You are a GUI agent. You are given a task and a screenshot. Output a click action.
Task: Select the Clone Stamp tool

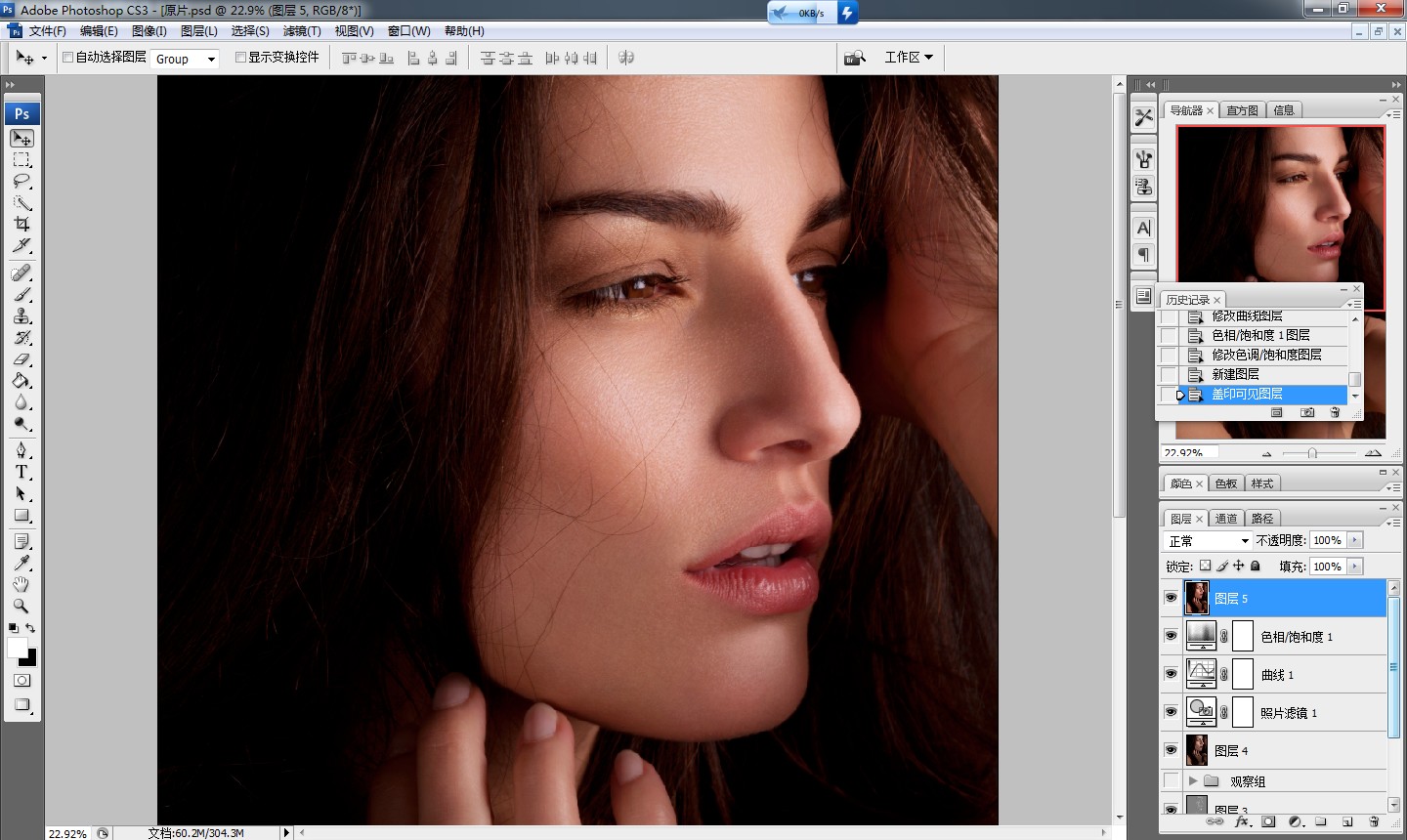click(21, 316)
